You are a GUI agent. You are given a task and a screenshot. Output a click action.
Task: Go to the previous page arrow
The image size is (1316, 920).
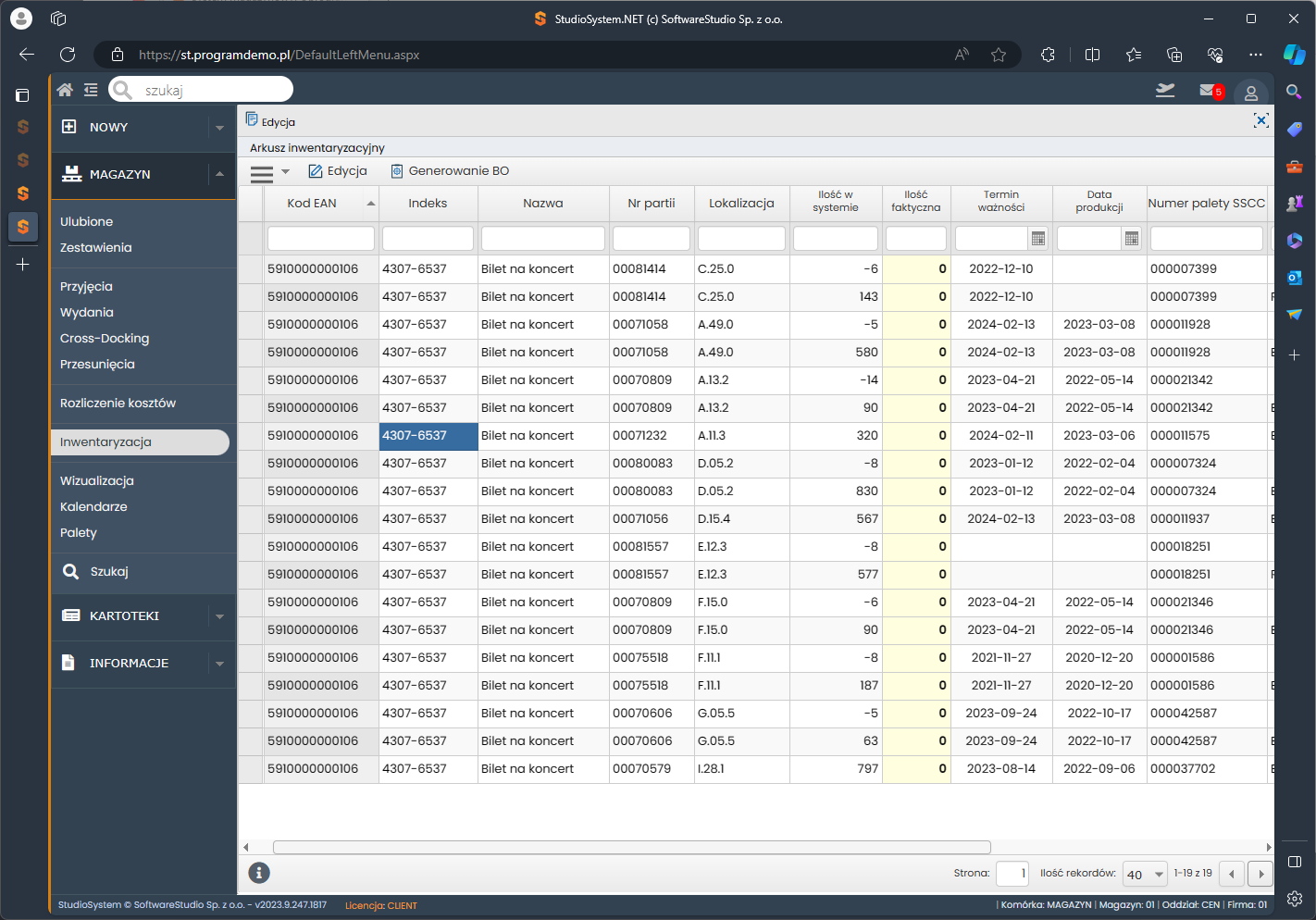1232,874
